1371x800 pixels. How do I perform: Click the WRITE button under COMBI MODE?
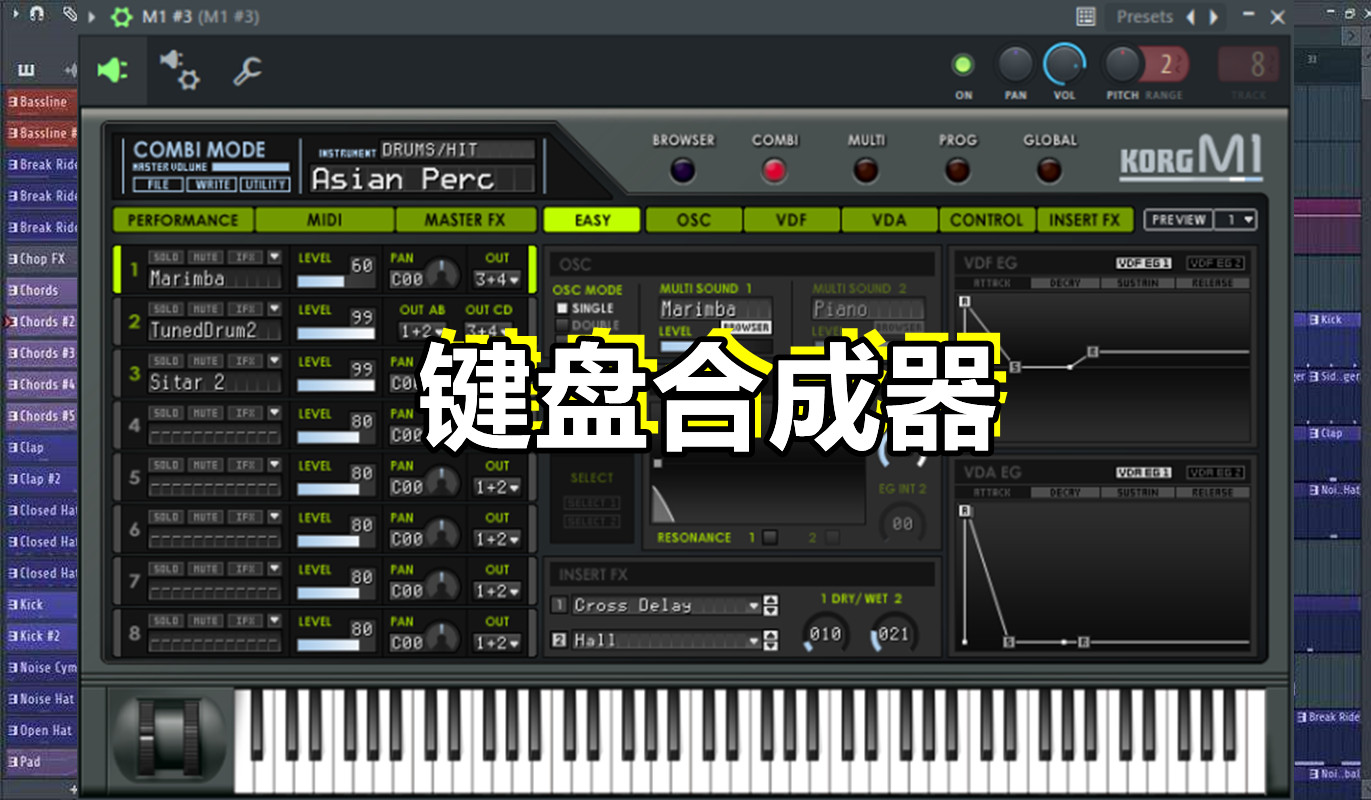211,184
